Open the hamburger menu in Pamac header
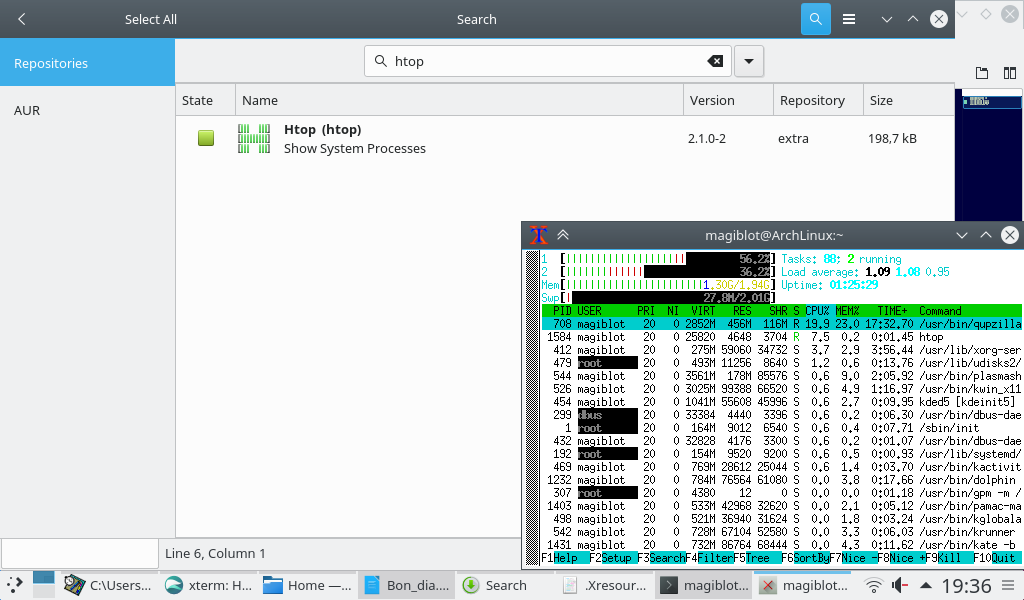The height and width of the screenshot is (600, 1024). click(849, 19)
